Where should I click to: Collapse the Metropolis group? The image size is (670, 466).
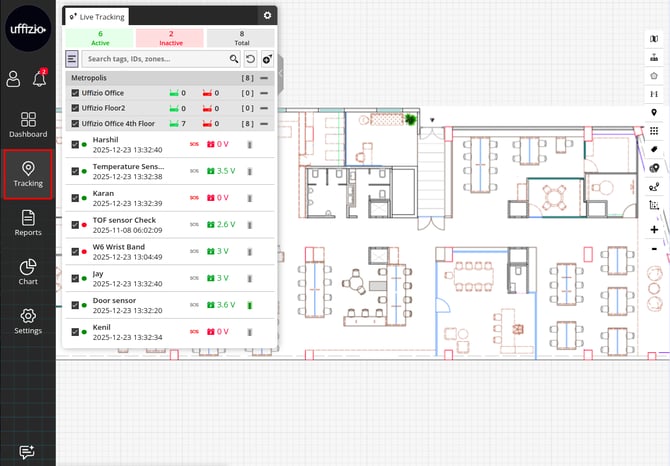pos(264,77)
